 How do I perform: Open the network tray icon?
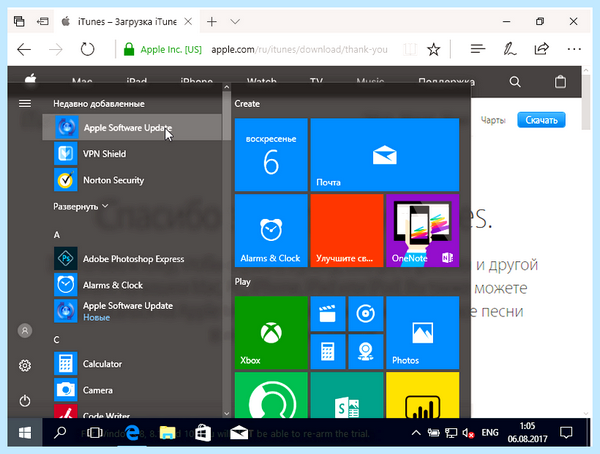click(x=451, y=433)
